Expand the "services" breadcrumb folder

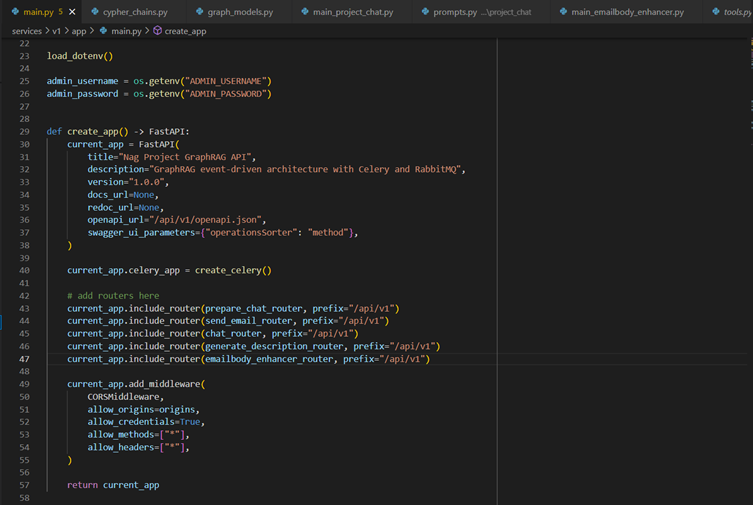click(x=26, y=31)
